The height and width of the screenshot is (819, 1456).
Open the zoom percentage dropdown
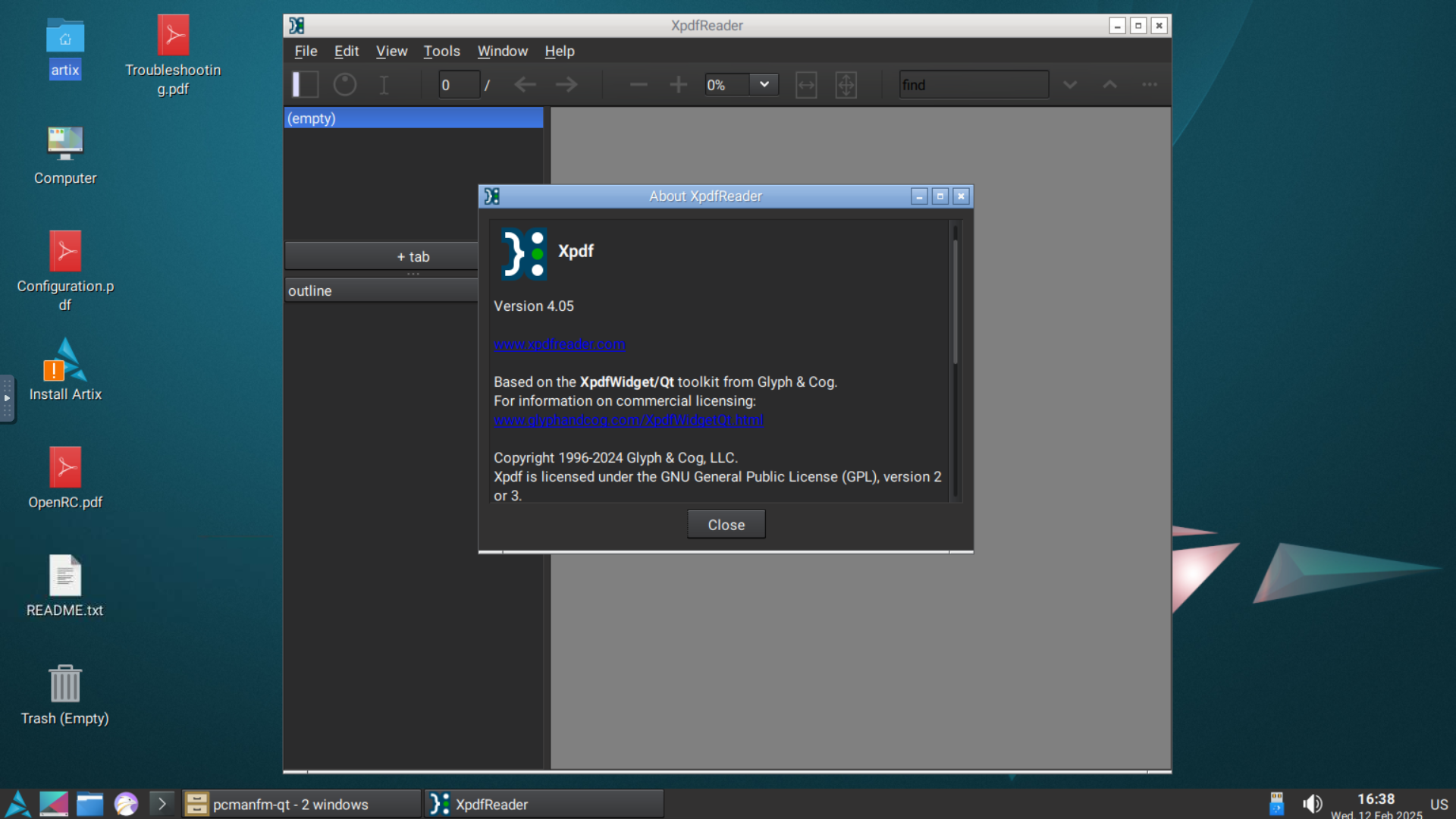coord(764,84)
